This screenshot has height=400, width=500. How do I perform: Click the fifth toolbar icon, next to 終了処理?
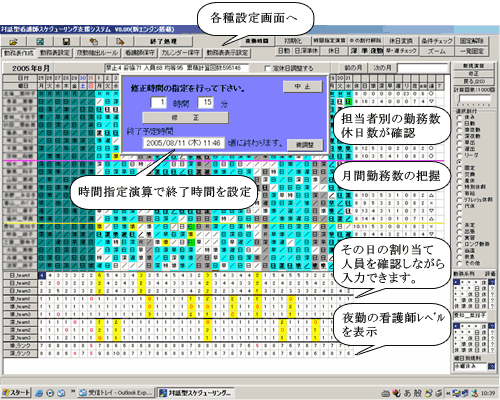120,41
